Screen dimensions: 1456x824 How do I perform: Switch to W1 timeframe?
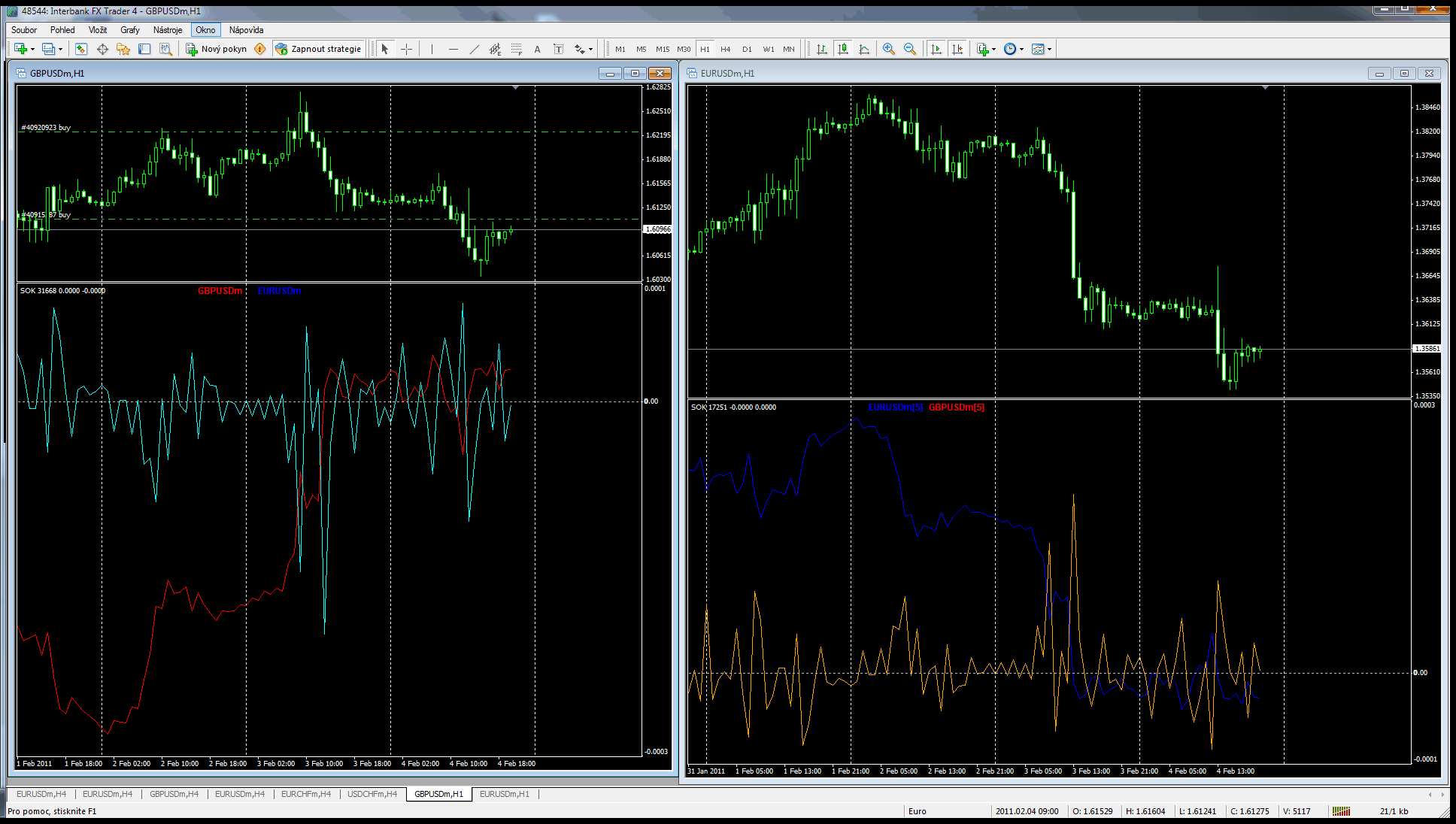pyautogui.click(x=768, y=49)
